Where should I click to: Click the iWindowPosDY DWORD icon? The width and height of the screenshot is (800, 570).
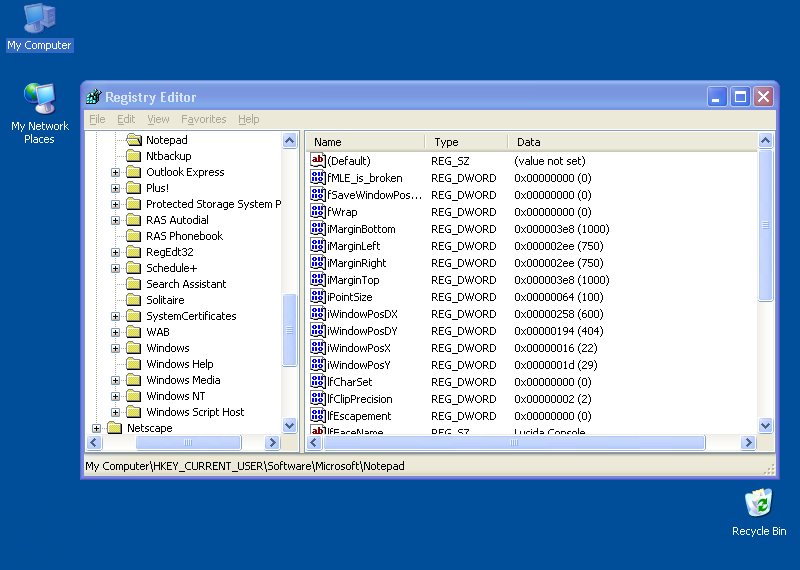coord(317,331)
